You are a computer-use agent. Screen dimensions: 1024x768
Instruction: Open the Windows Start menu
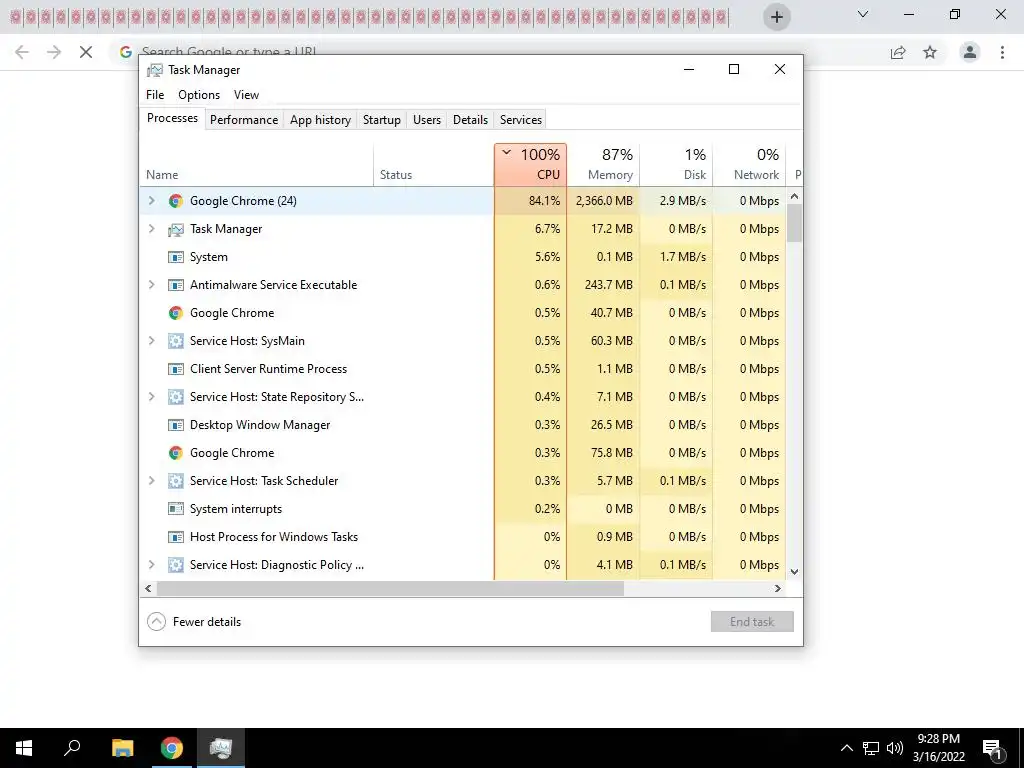24,748
